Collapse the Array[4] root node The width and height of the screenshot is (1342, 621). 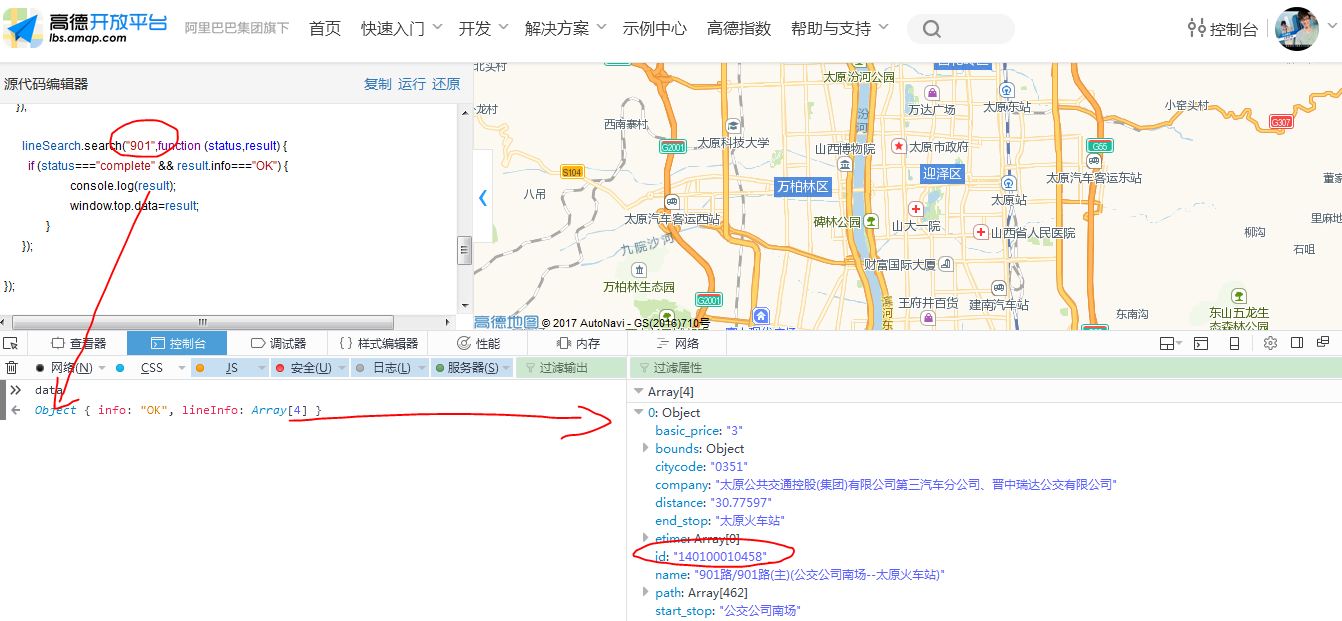(x=639, y=392)
